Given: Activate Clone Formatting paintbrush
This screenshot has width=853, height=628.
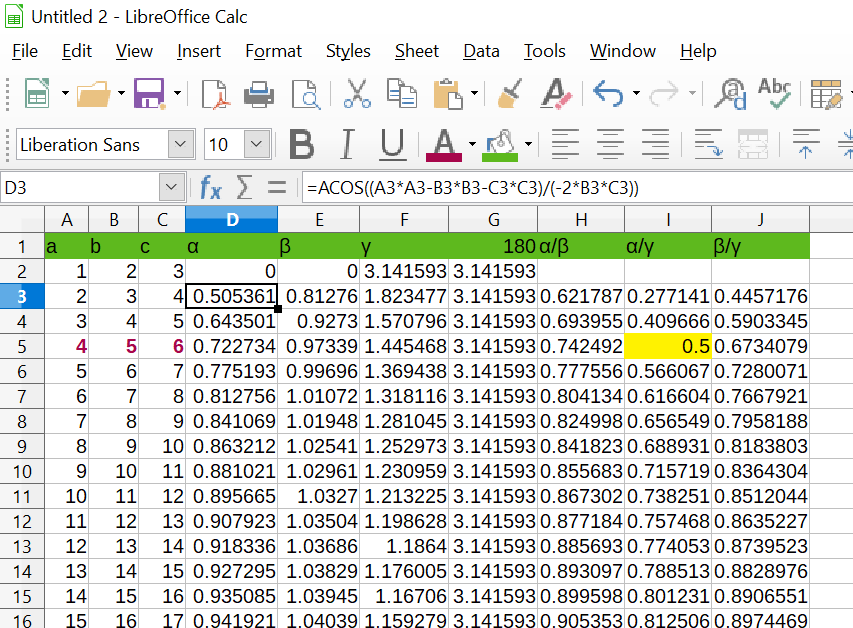Looking at the screenshot, I should (x=510, y=94).
